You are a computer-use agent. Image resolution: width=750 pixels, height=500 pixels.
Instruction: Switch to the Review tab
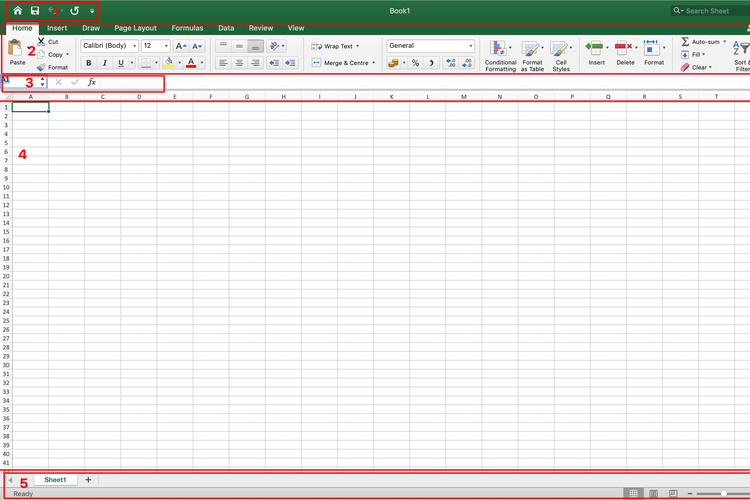(261, 28)
